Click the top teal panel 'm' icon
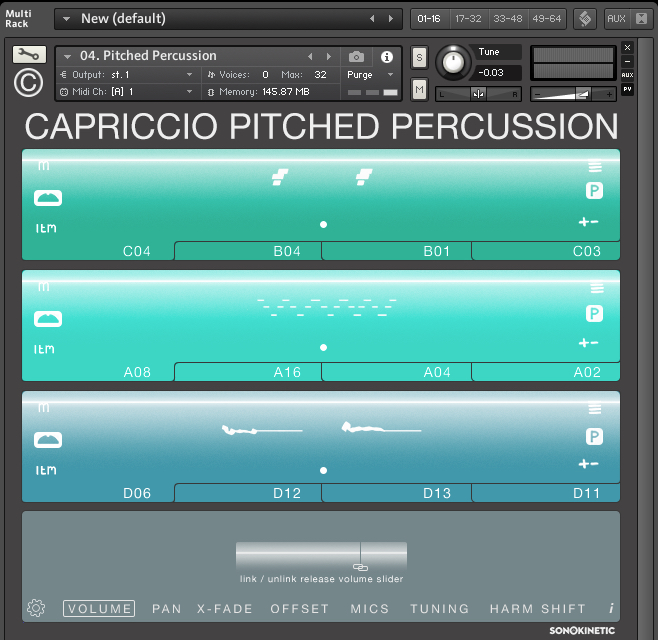Screen dimensions: 658x640 click(44, 165)
